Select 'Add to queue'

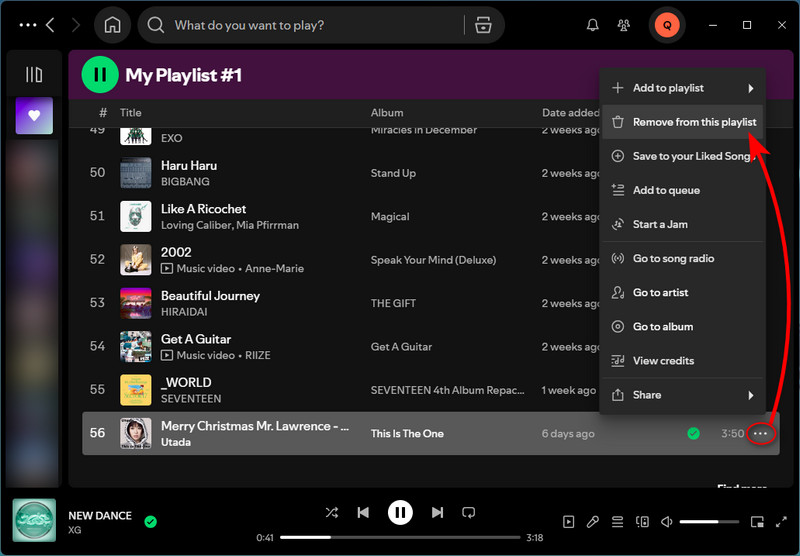click(682, 190)
